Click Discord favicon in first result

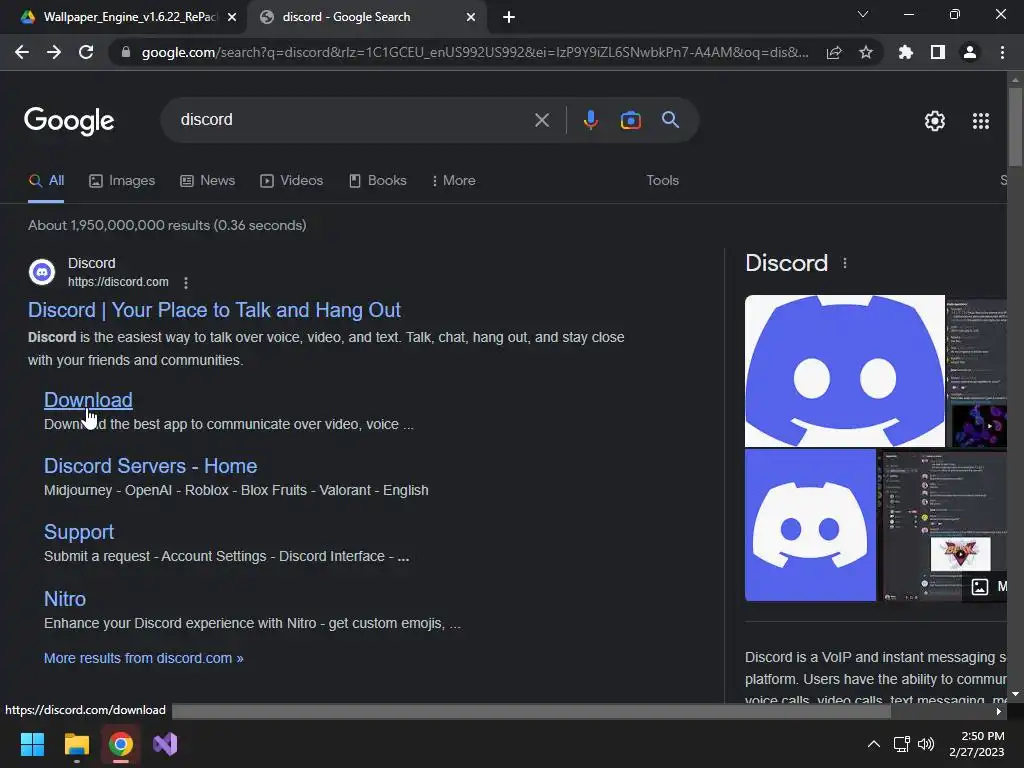coord(42,272)
